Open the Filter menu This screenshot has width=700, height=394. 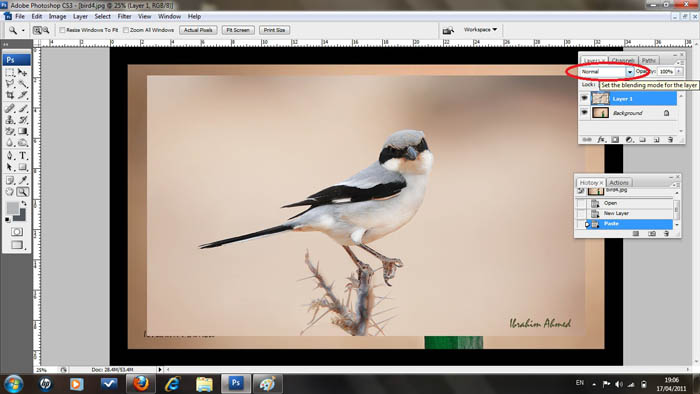124,17
